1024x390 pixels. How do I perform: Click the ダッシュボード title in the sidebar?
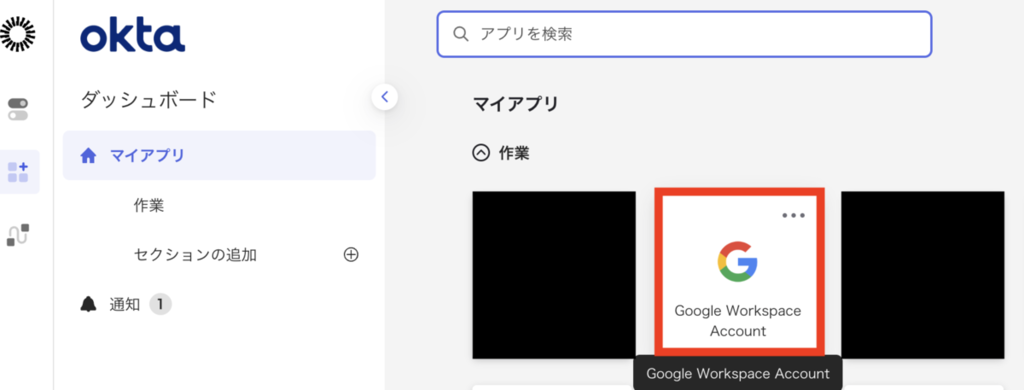[148, 100]
